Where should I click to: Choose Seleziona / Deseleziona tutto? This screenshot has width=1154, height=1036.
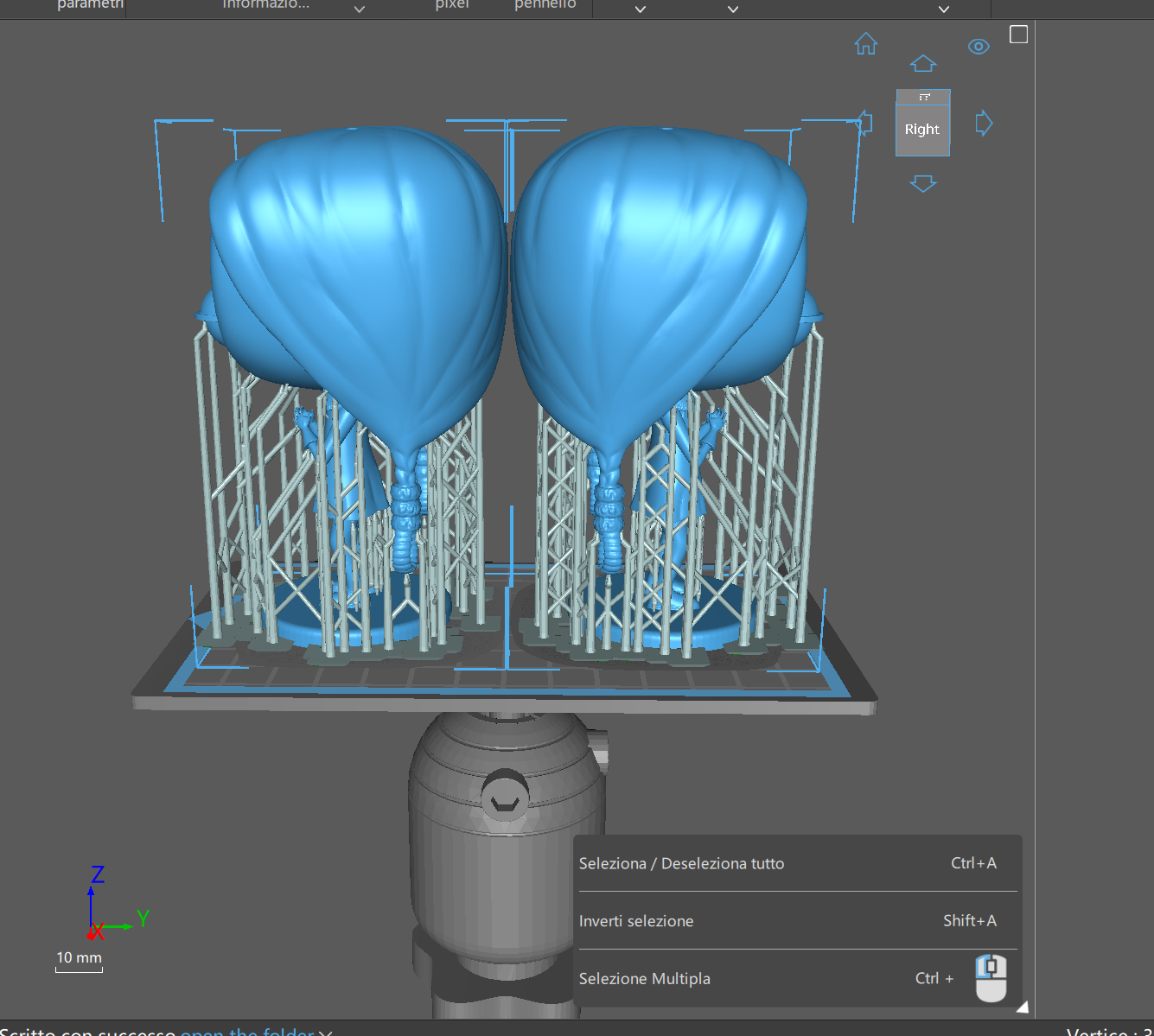681,863
